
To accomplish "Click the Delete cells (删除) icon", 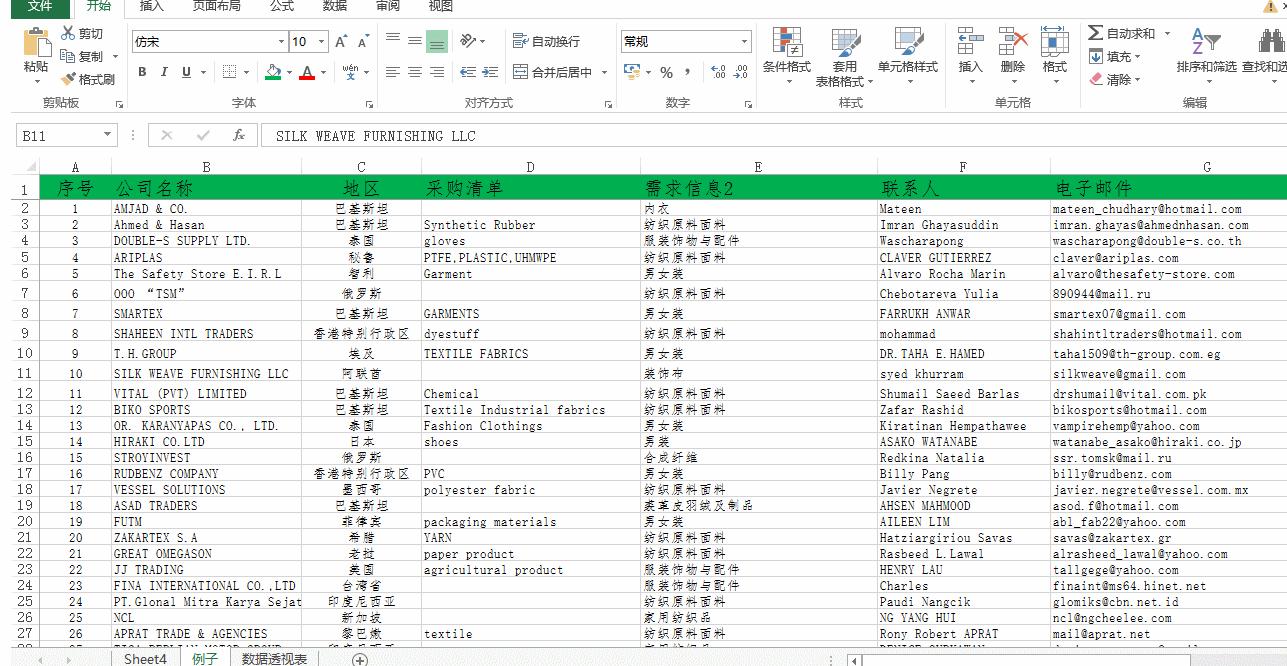I will pos(1013,42).
